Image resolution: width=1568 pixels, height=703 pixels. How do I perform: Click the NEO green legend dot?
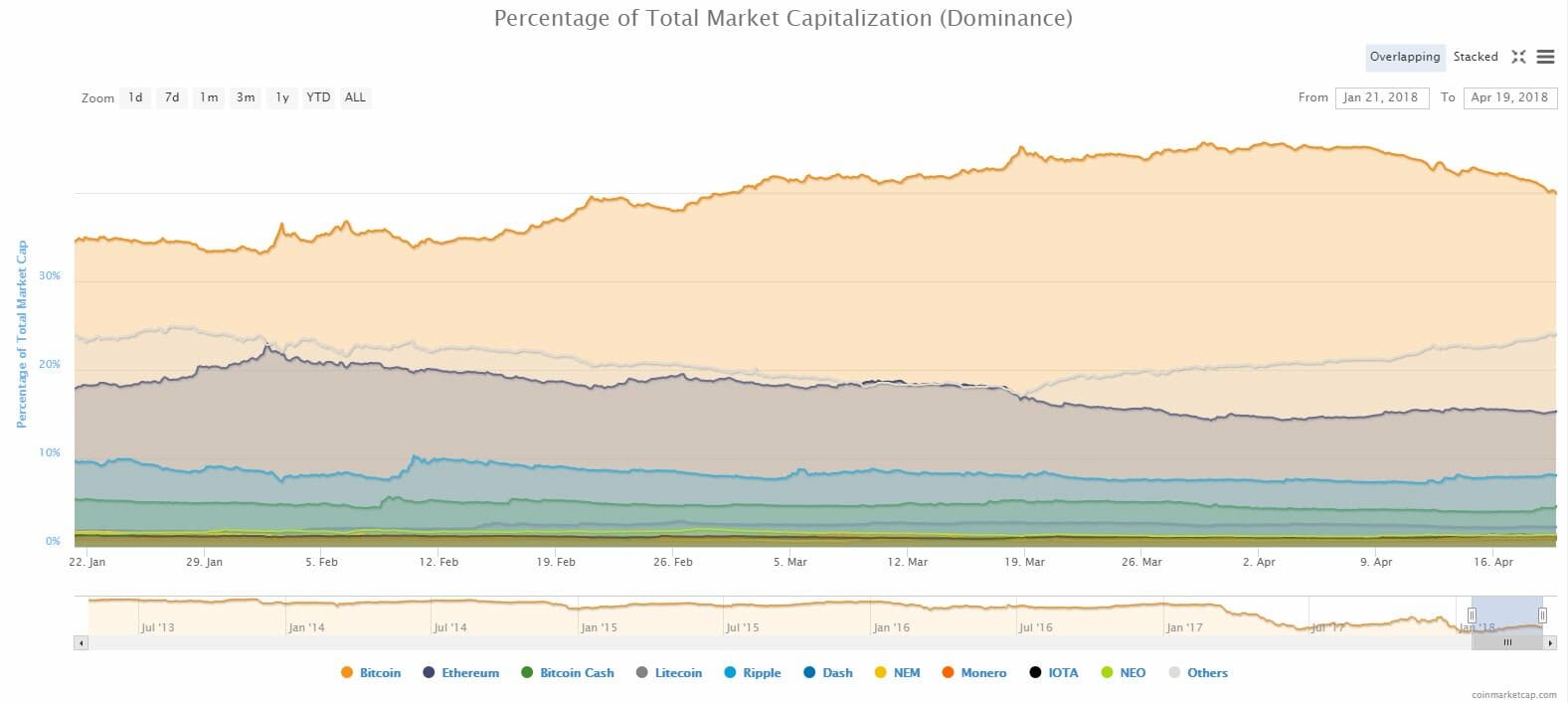(x=1107, y=673)
